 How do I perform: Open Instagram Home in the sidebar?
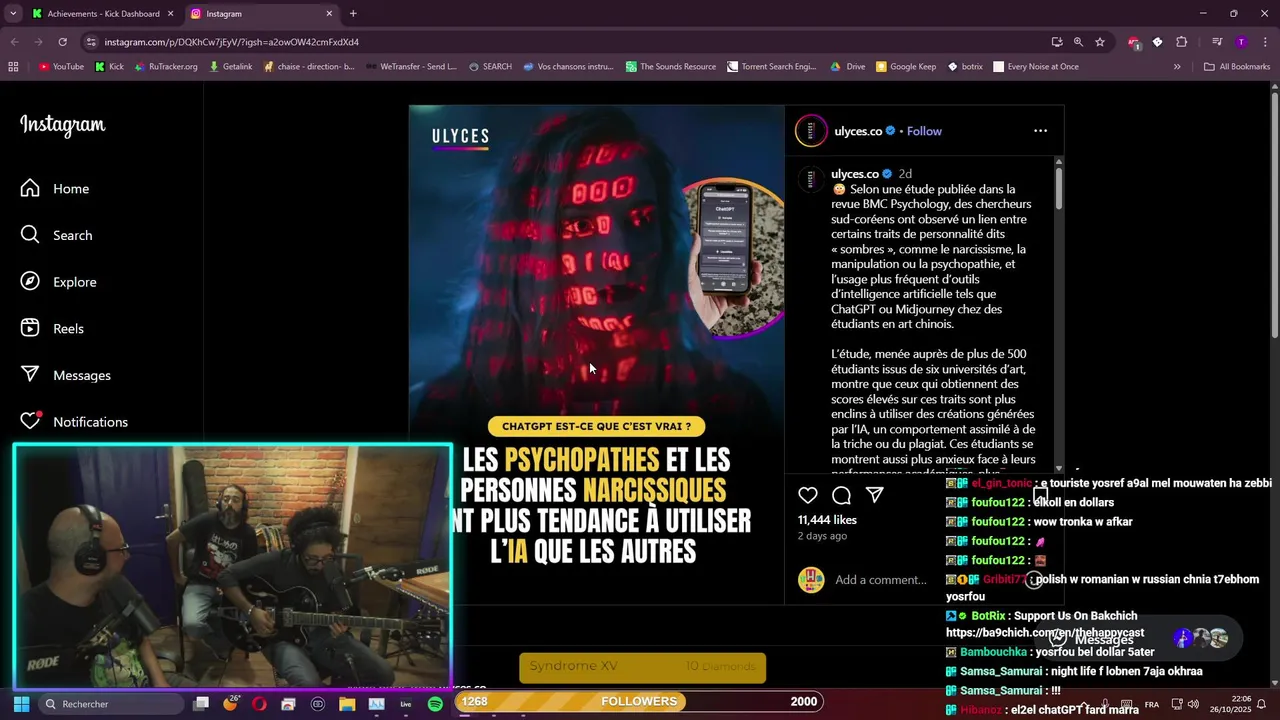(x=55, y=189)
